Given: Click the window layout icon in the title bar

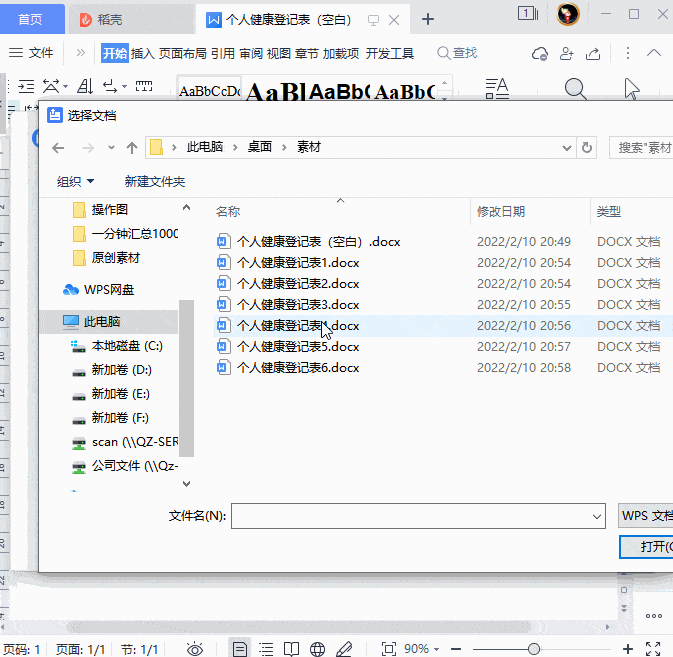Looking at the screenshot, I should 527,14.
